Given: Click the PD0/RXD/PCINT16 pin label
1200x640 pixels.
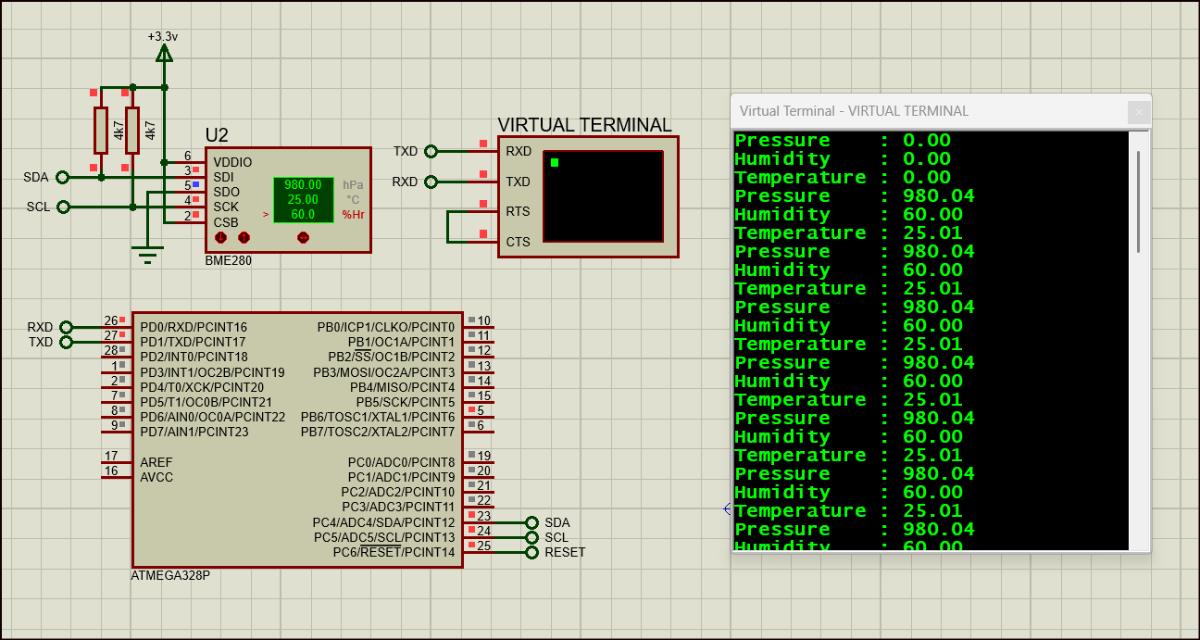Looking at the screenshot, I should pos(194,327).
